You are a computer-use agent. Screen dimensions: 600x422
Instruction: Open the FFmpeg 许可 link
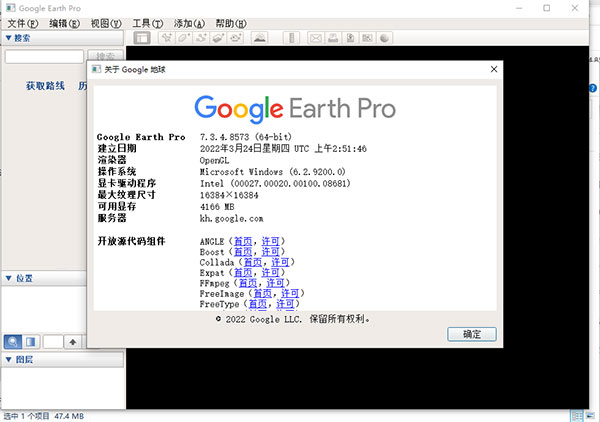[276, 283]
